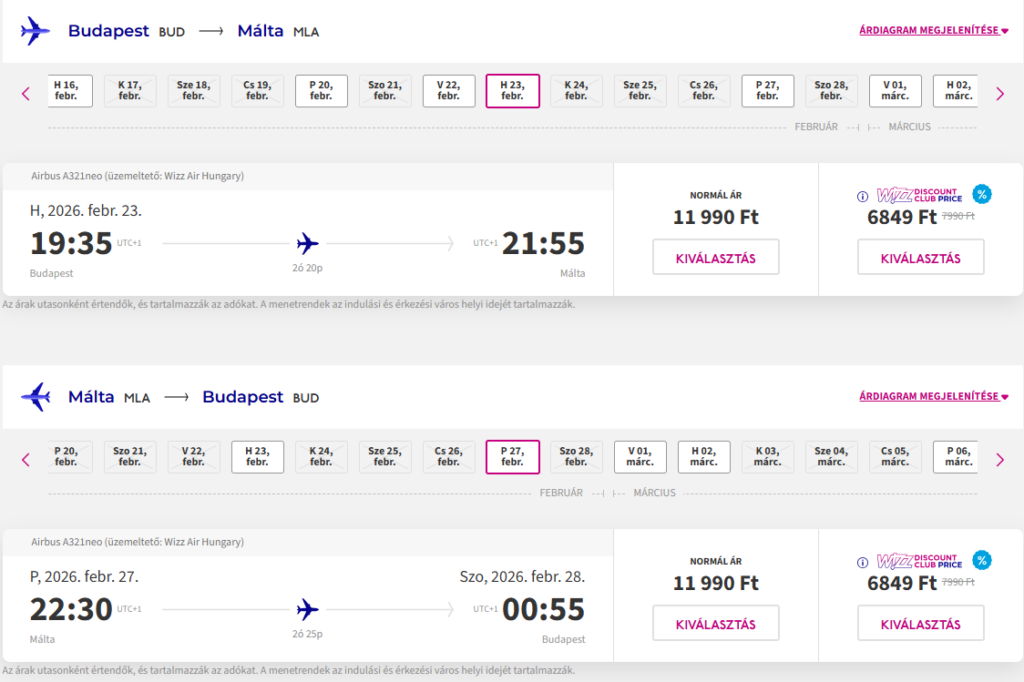The image size is (1024, 682).
Task: Expand outbound Árdiagram megjelenítése
Action: (933, 31)
